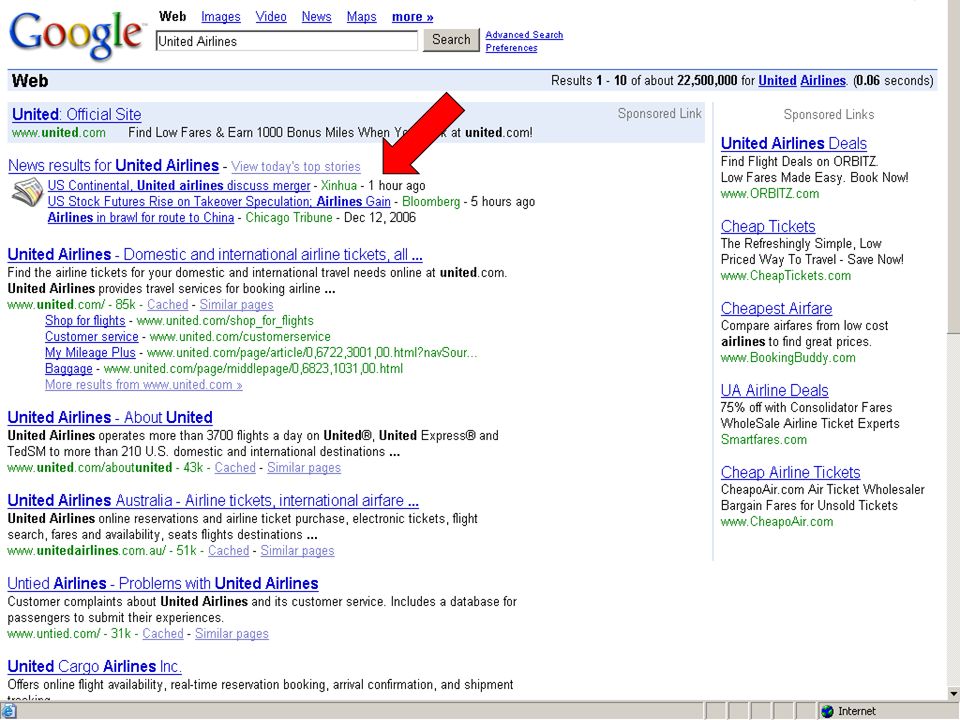
Task: Open 'United Airlines Deals' sponsored ad
Action: (793, 143)
